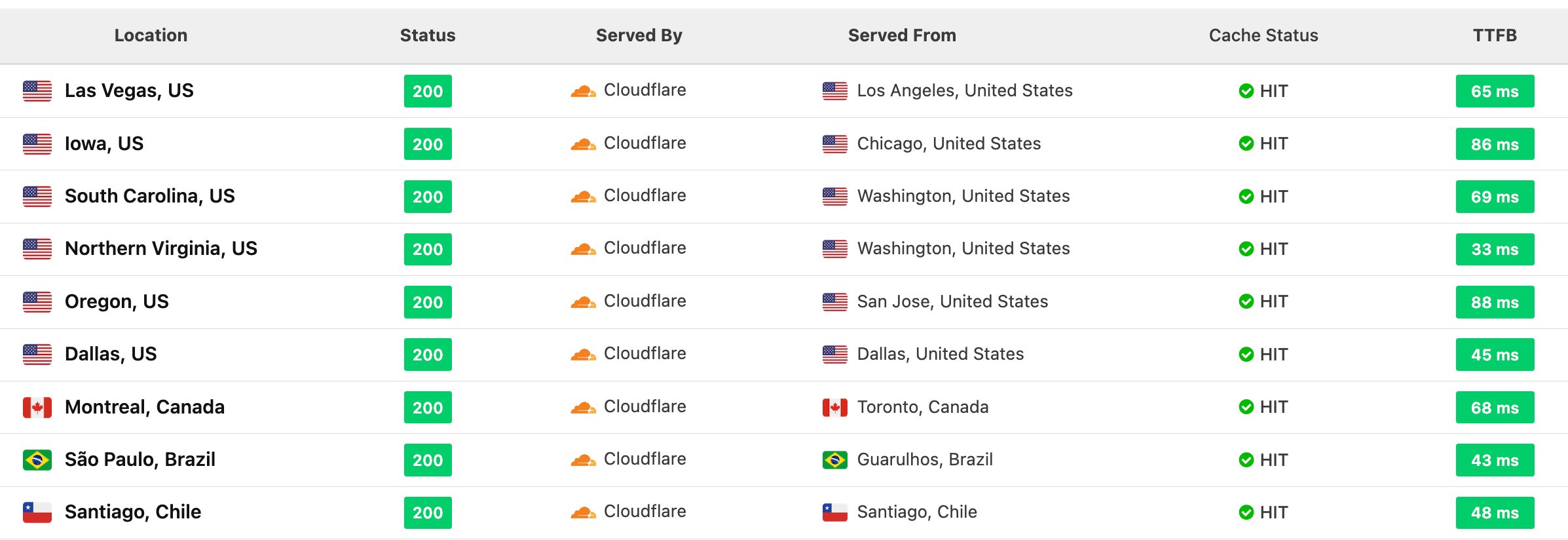
Task: Sort by the Location column header
Action: pyautogui.click(x=151, y=35)
